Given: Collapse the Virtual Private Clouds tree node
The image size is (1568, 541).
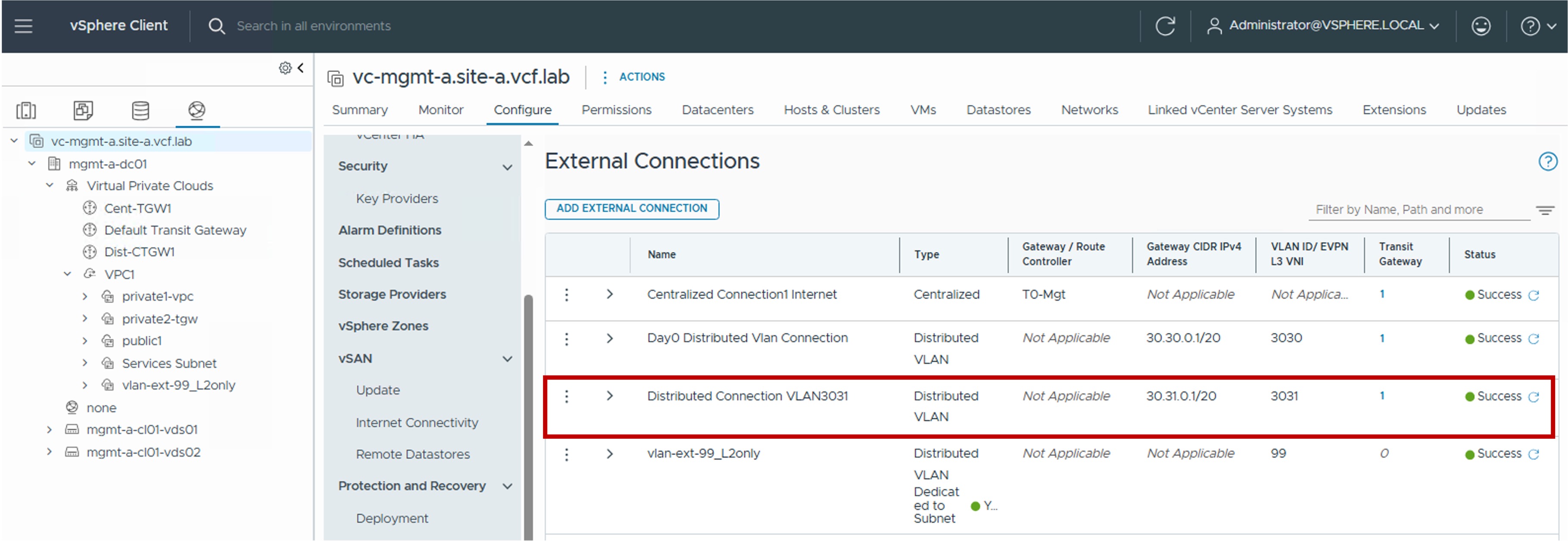Looking at the screenshot, I should pyautogui.click(x=50, y=186).
